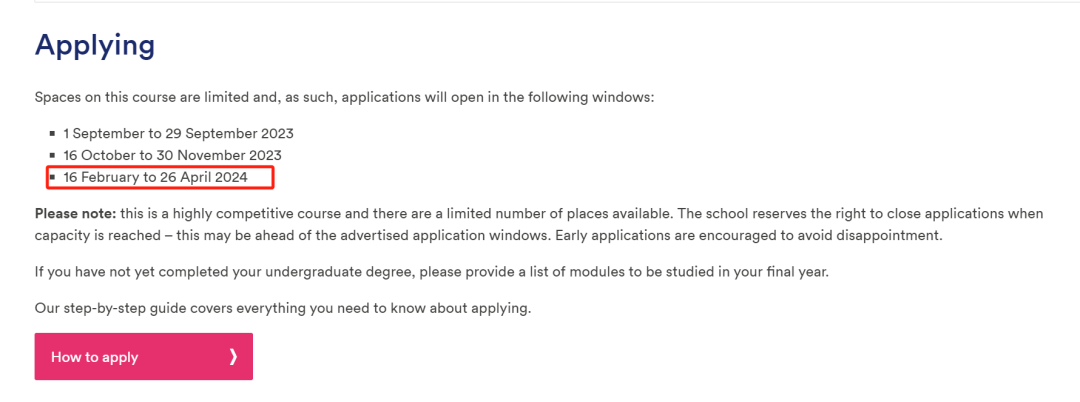The height and width of the screenshot is (402, 1080).
Task: Click the Applying heading
Action: coord(94,45)
